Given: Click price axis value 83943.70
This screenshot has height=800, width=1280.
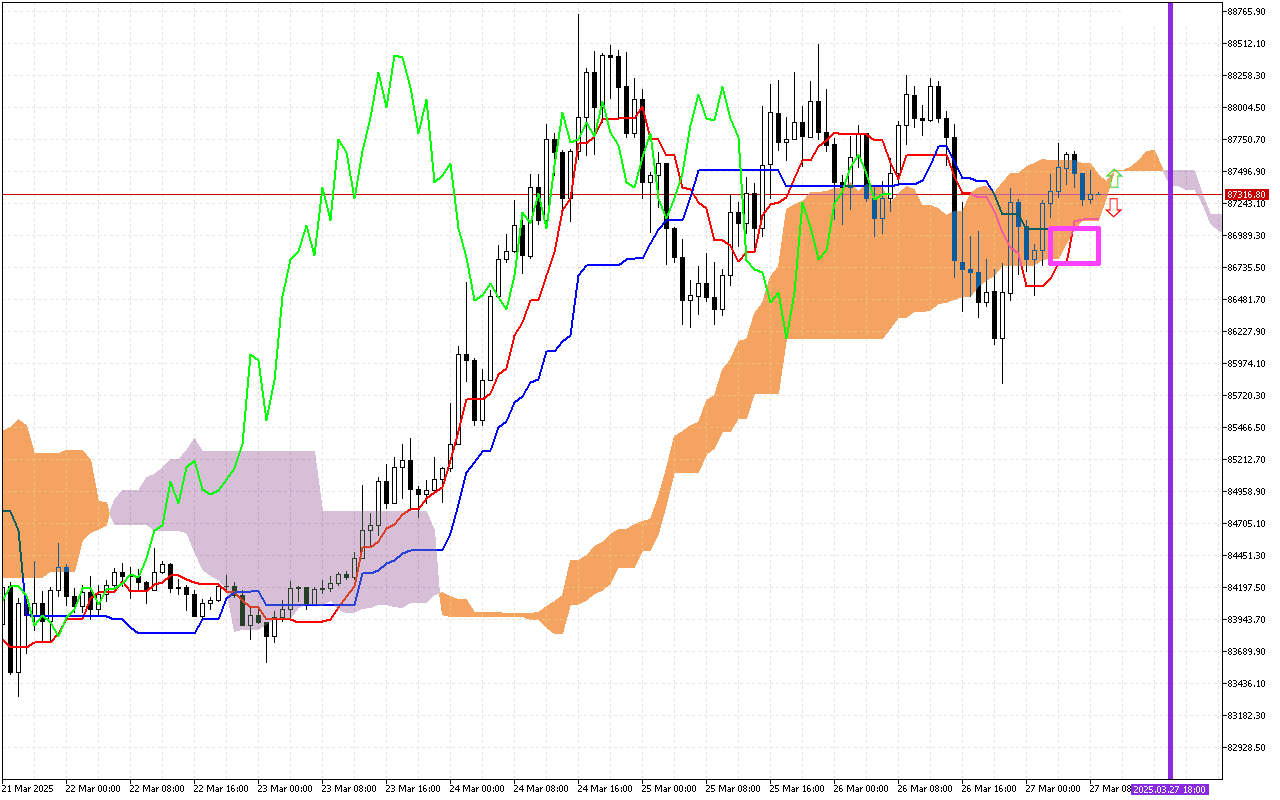Looking at the screenshot, I should [x=1246, y=620].
